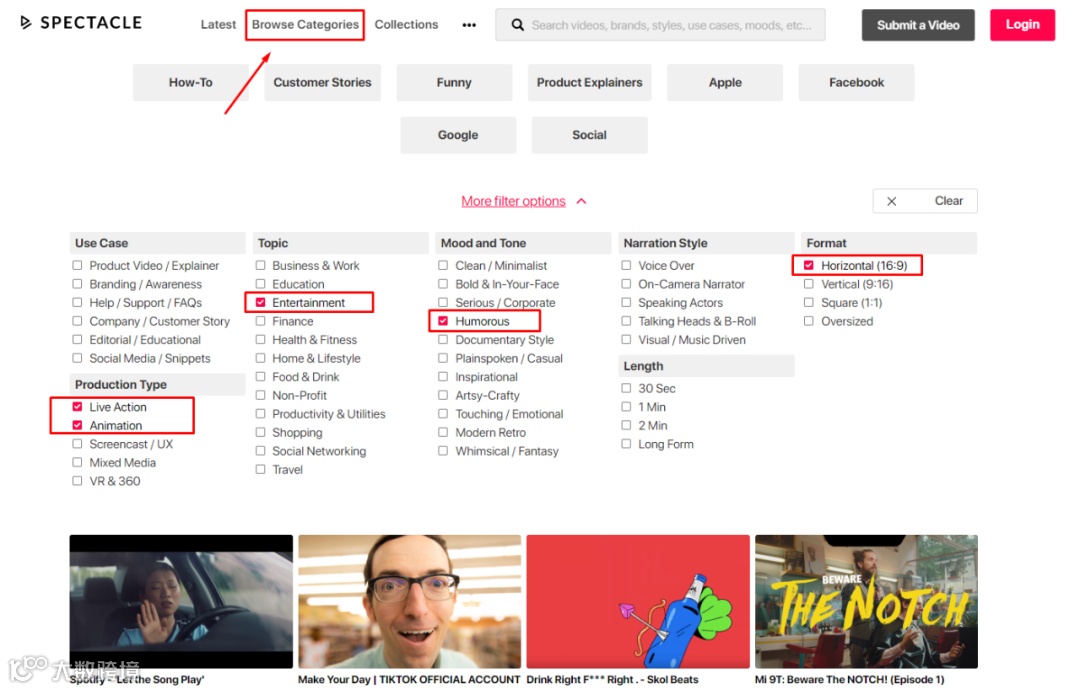1080x690 pixels.
Task: Open the Latest tab
Action: pos(218,25)
